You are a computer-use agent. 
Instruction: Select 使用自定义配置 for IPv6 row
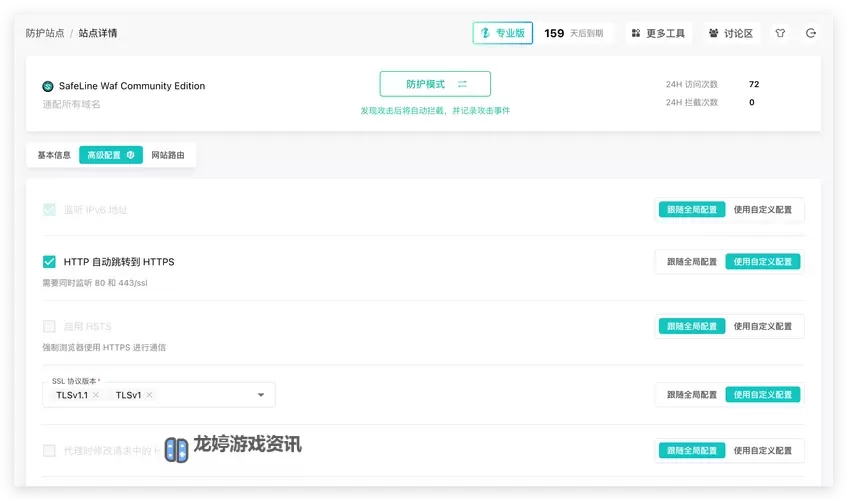762,210
